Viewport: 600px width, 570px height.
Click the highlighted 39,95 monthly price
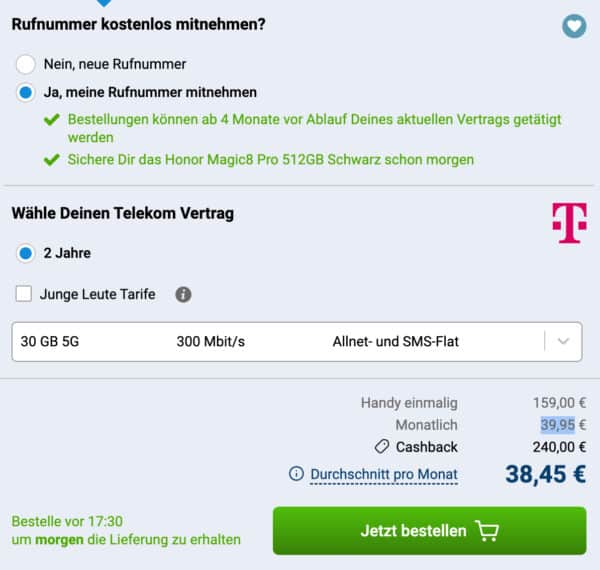pyautogui.click(x=558, y=425)
